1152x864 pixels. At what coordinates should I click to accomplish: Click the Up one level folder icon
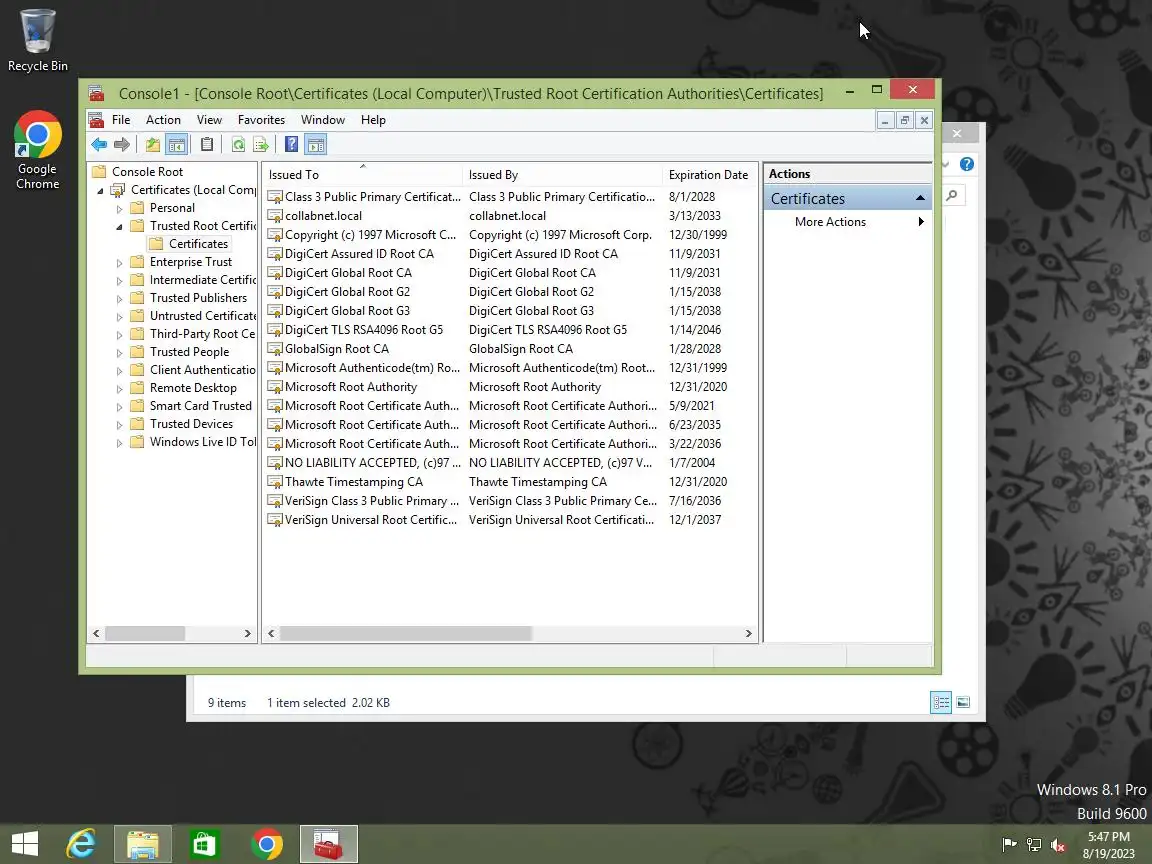(x=153, y=145)
